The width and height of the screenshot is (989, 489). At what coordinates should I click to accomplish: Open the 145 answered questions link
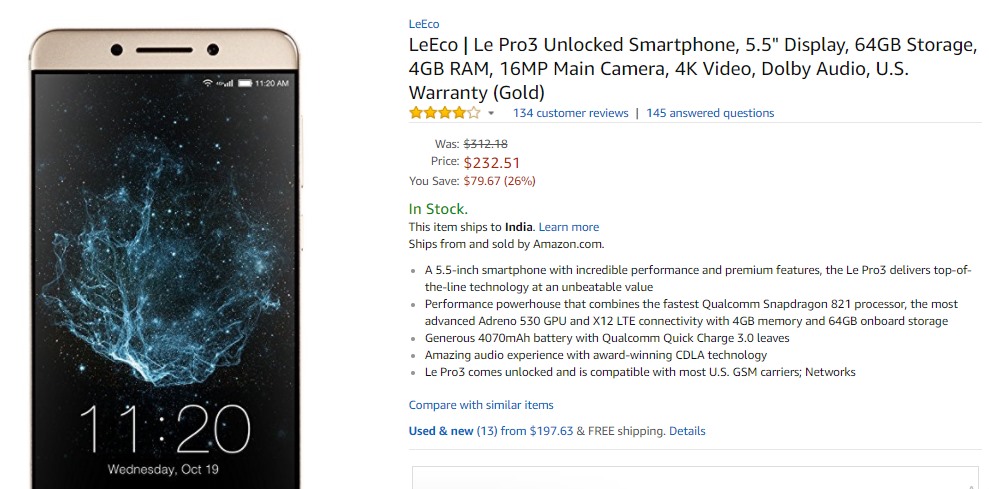(710, 113)
